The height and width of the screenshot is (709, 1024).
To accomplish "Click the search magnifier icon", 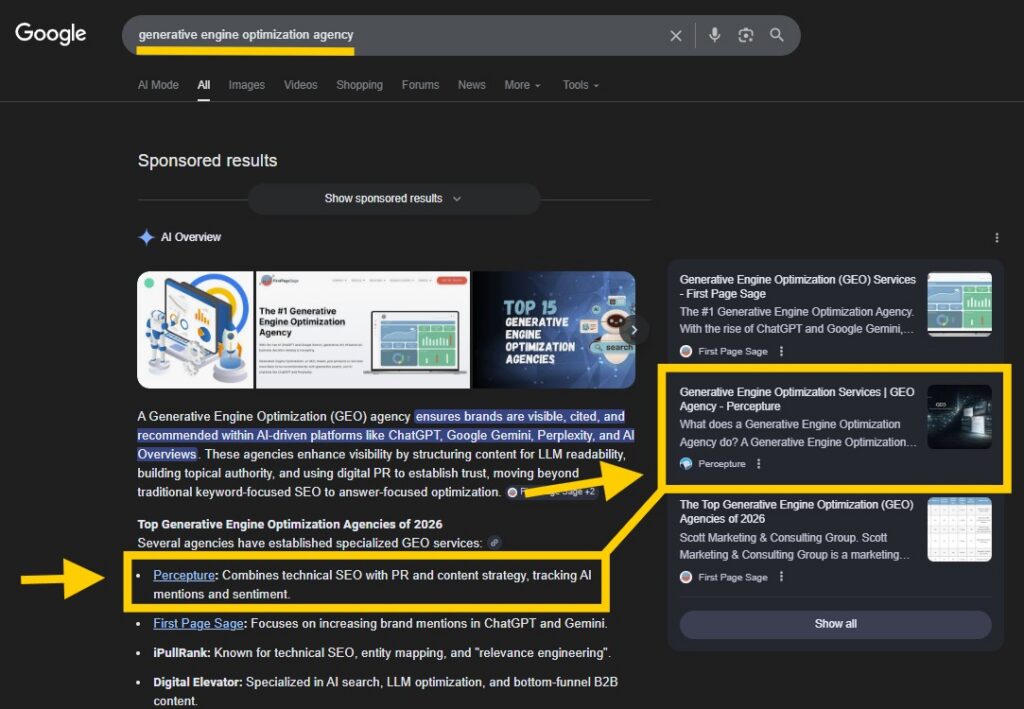I will coord(777,35).
